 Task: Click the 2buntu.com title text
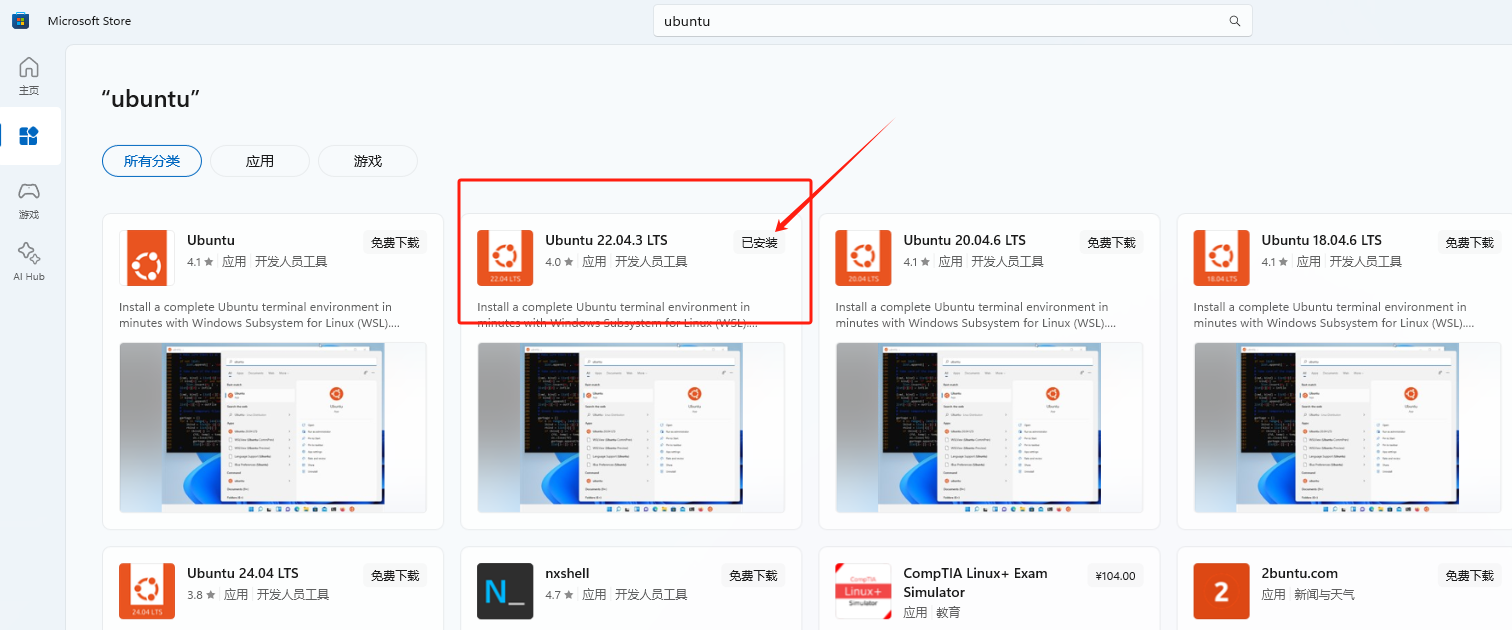point(1299,573)
